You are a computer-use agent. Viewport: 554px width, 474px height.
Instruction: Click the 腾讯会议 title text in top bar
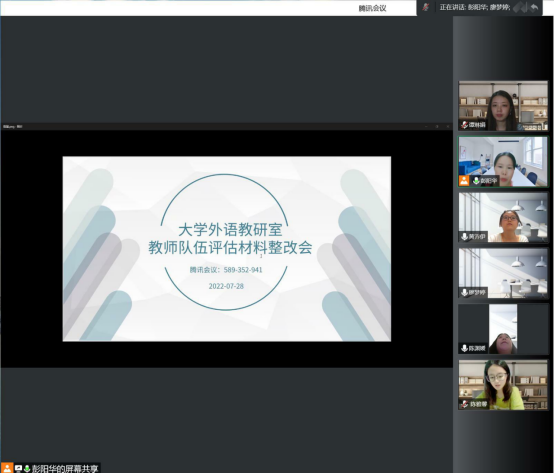pyautogui.click(x=372, y=8)
